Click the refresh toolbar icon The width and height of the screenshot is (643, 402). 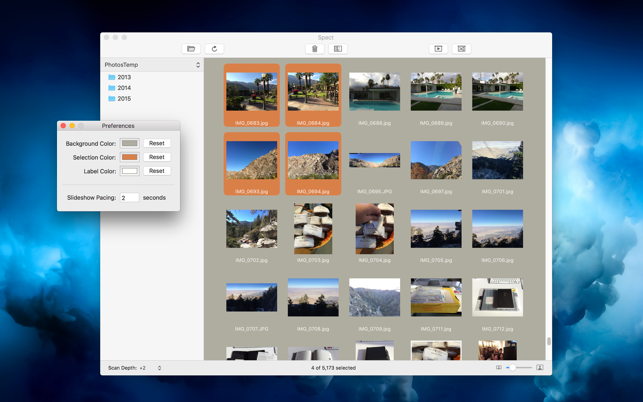pos(214,49)
